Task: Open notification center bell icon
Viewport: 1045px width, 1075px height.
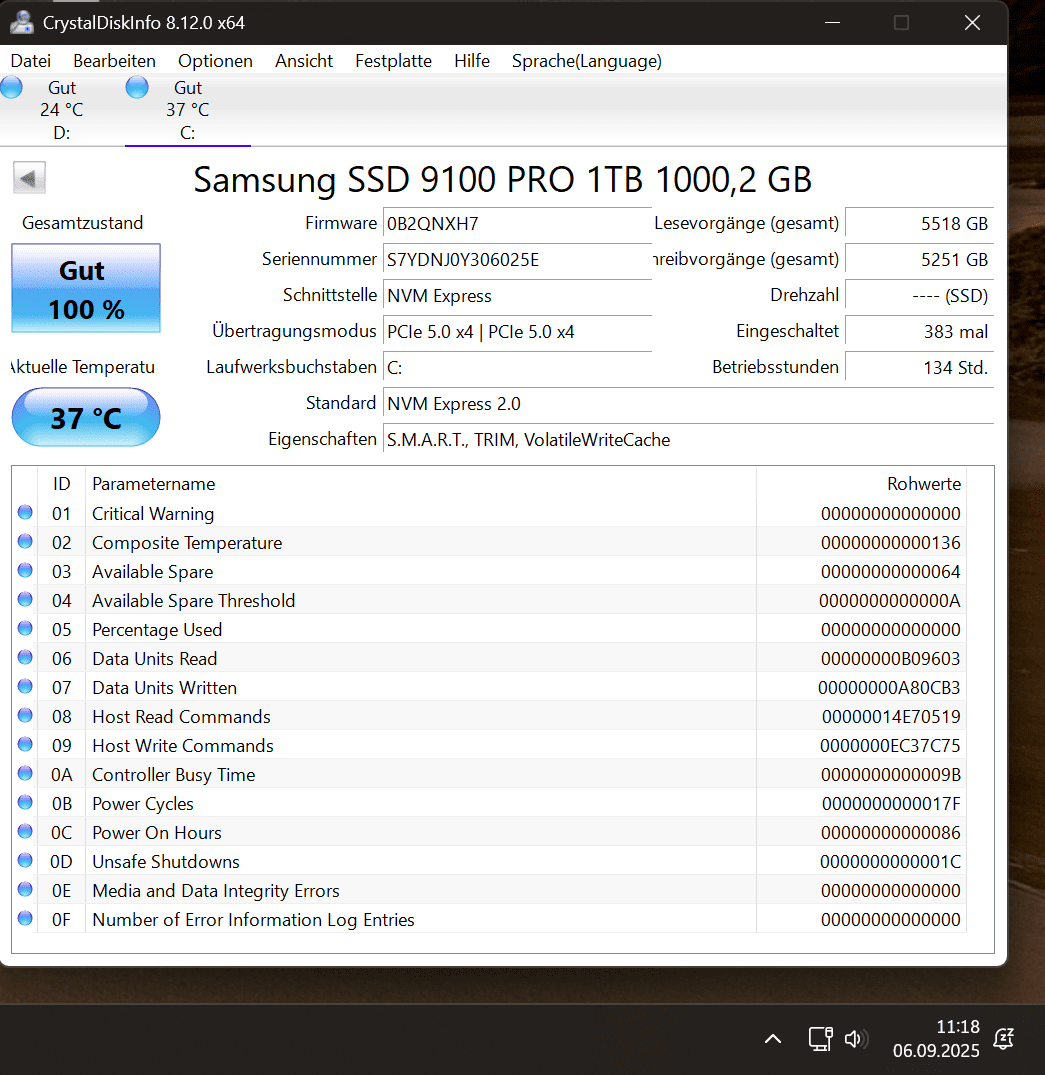Action: tap(1003, 1039)
